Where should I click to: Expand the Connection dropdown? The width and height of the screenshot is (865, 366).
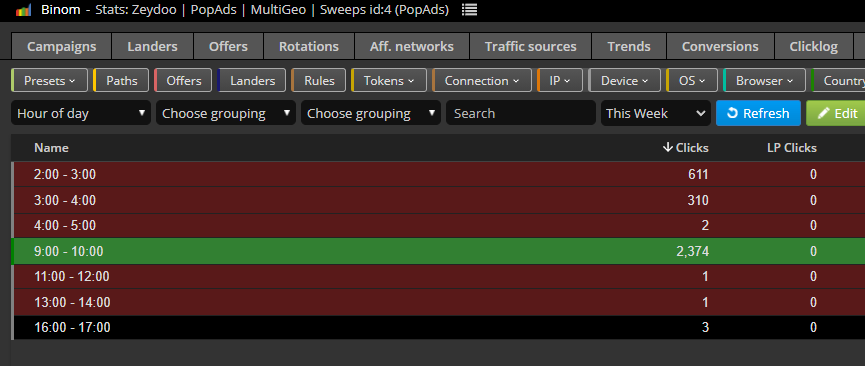482,81
